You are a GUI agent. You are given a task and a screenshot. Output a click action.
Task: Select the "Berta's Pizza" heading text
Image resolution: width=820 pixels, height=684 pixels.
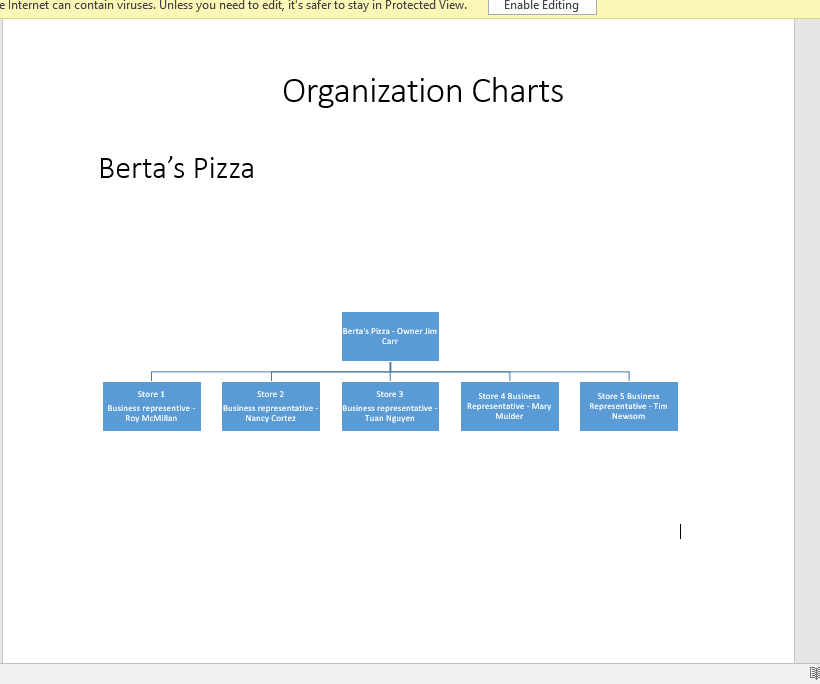[176, 168]
